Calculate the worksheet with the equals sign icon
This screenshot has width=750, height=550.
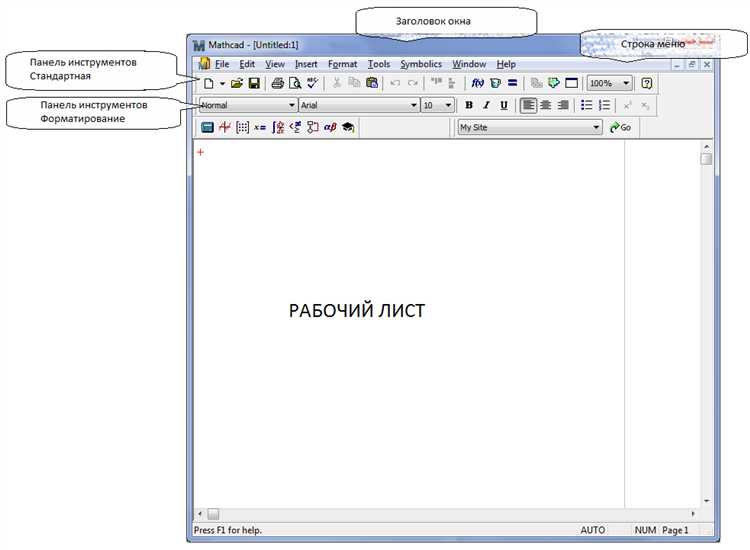click(x=512, y=83)
